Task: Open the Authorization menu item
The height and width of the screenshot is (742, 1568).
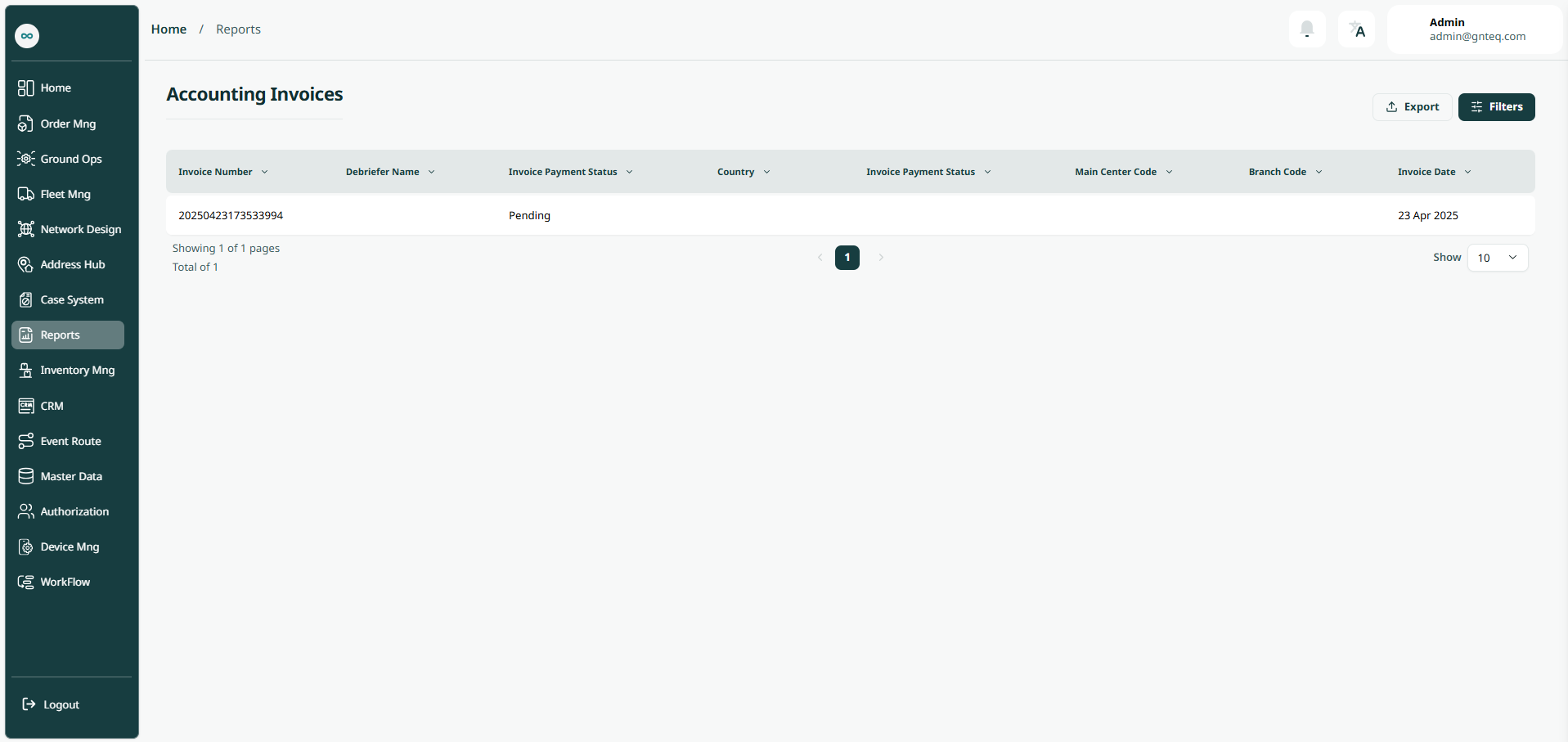Action: 74,511
